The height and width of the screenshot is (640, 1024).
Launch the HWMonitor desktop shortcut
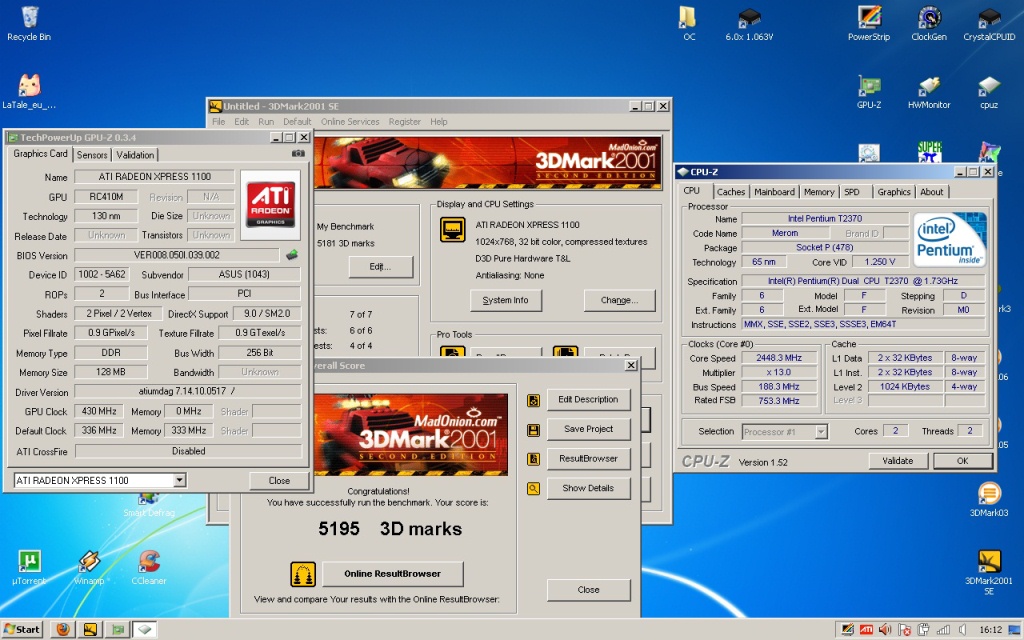(x=929, y=91)
